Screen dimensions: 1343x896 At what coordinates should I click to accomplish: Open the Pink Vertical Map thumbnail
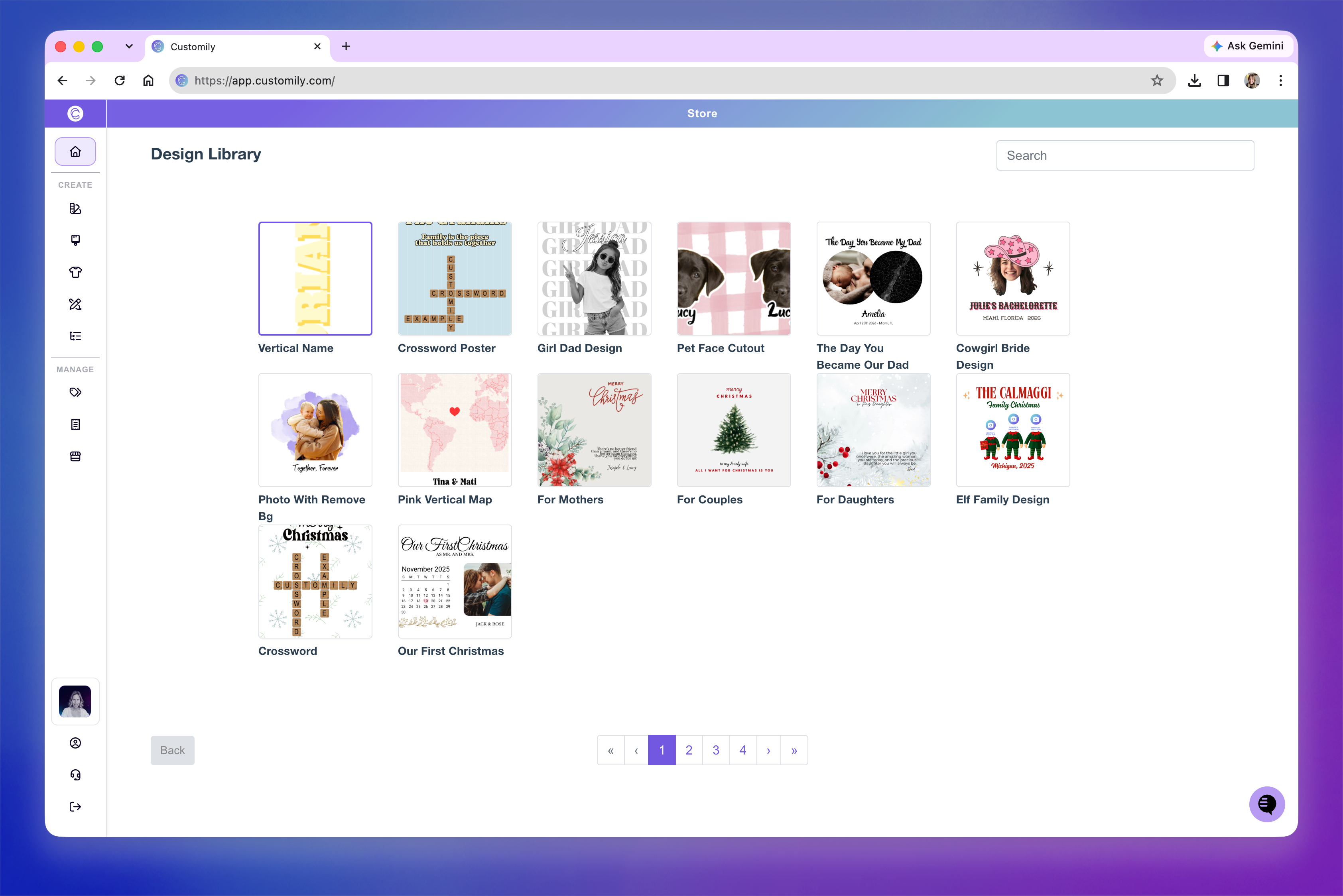(455, 430)
